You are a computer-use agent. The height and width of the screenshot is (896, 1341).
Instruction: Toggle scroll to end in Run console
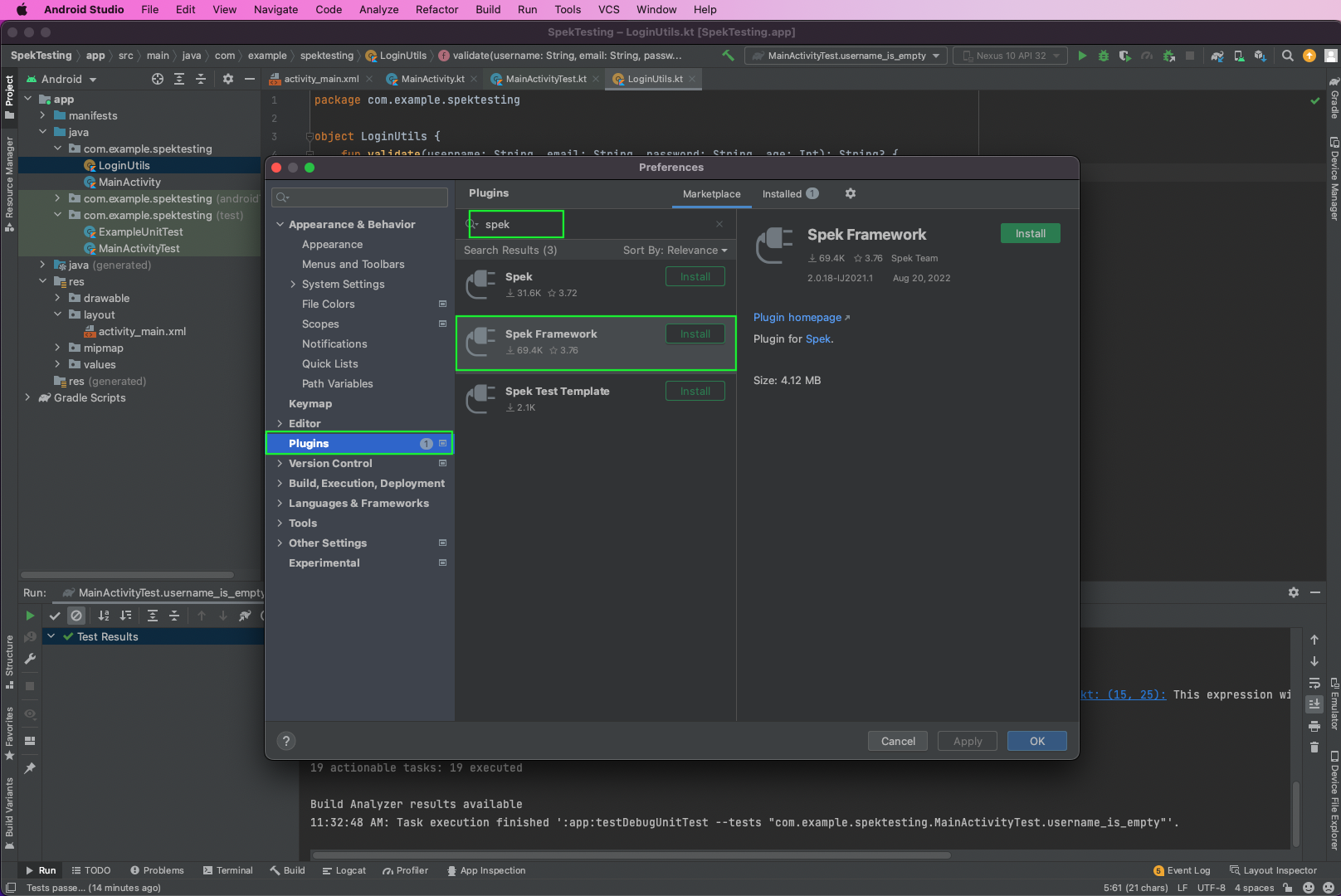(1314, 704)
